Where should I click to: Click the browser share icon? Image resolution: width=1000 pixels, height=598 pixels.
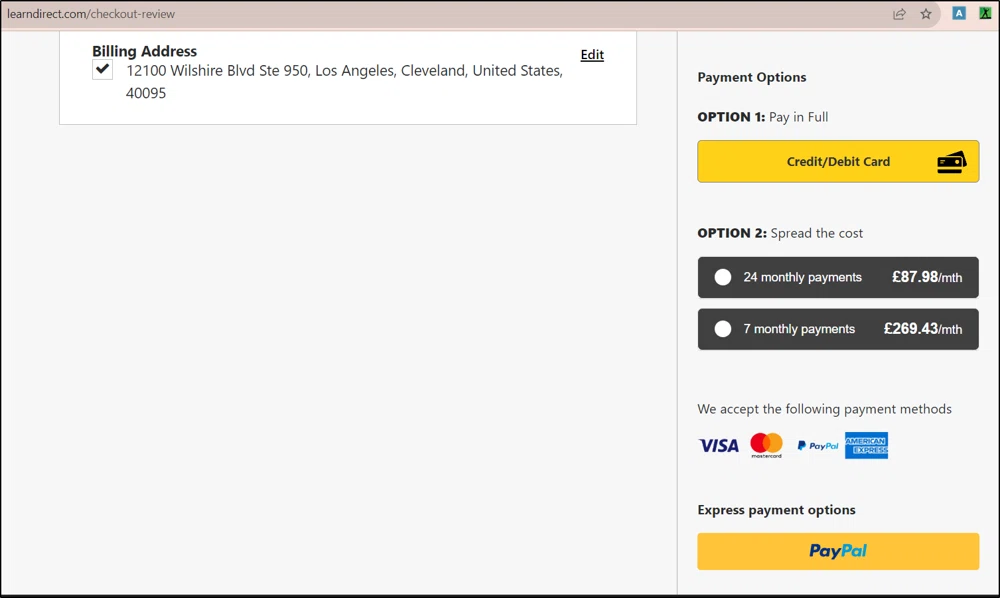pyautogui.click(x=899, y=13)
